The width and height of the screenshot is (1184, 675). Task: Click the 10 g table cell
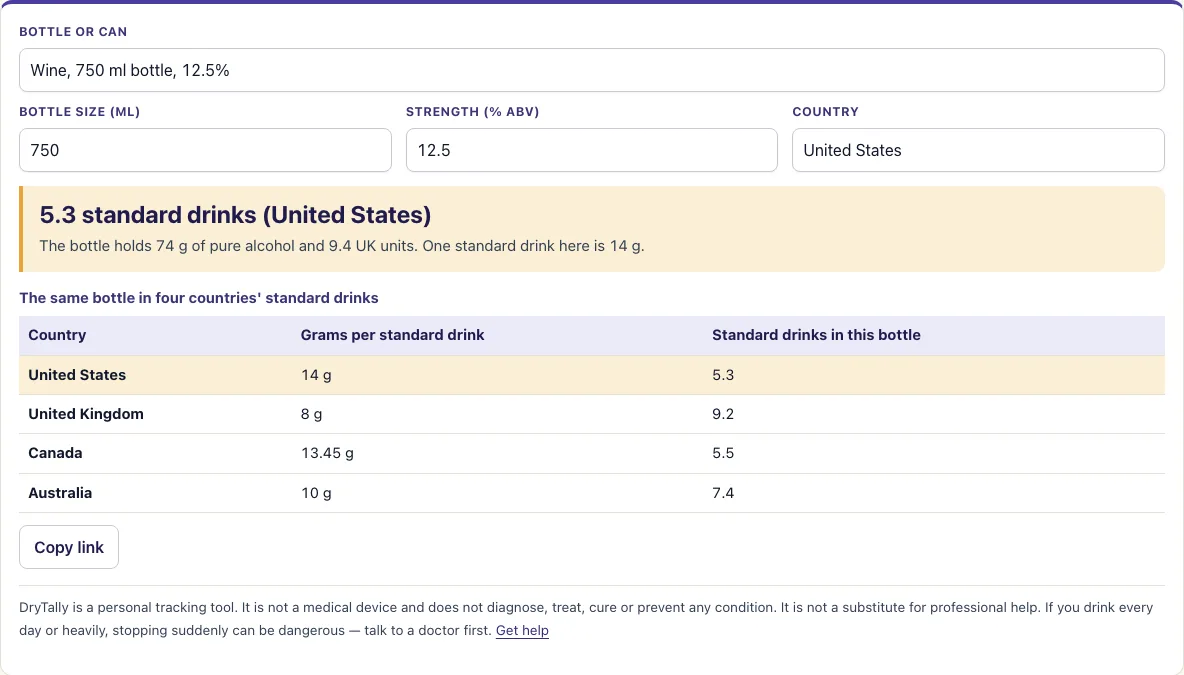(x=316, y=493)
